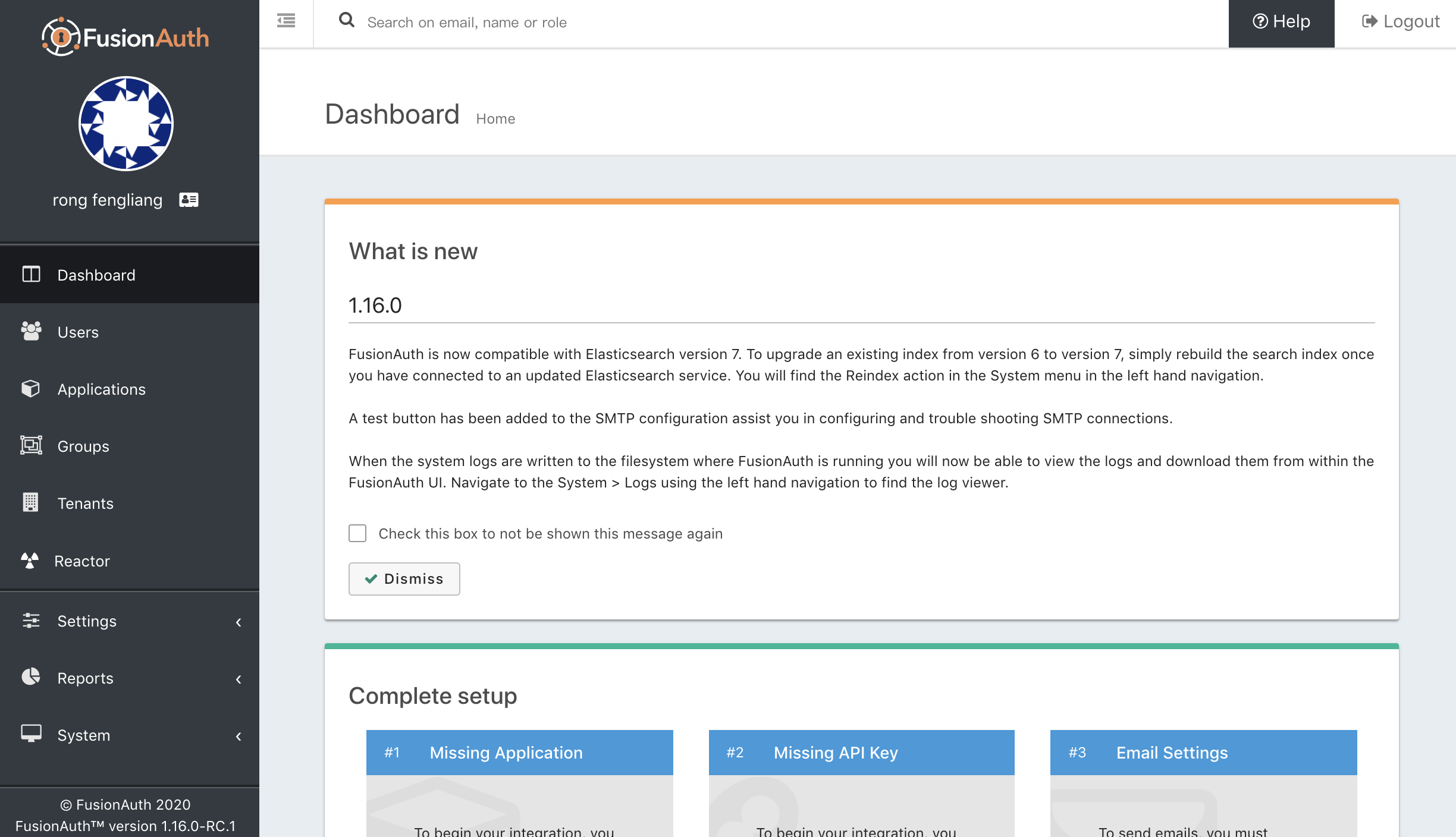Expand the Settings menu chevron
Image resolution: width=1456 pixels, height=837 pixels.
pos(239,622)
